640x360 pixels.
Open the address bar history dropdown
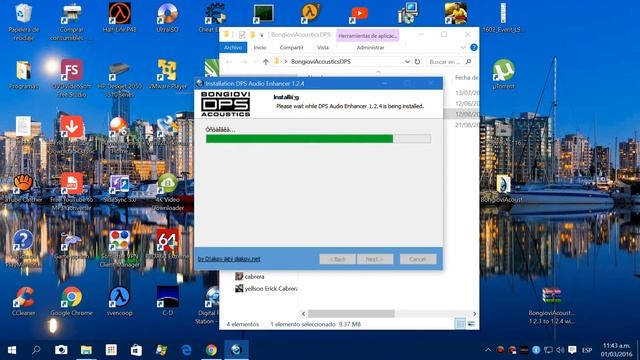(407, 62)
